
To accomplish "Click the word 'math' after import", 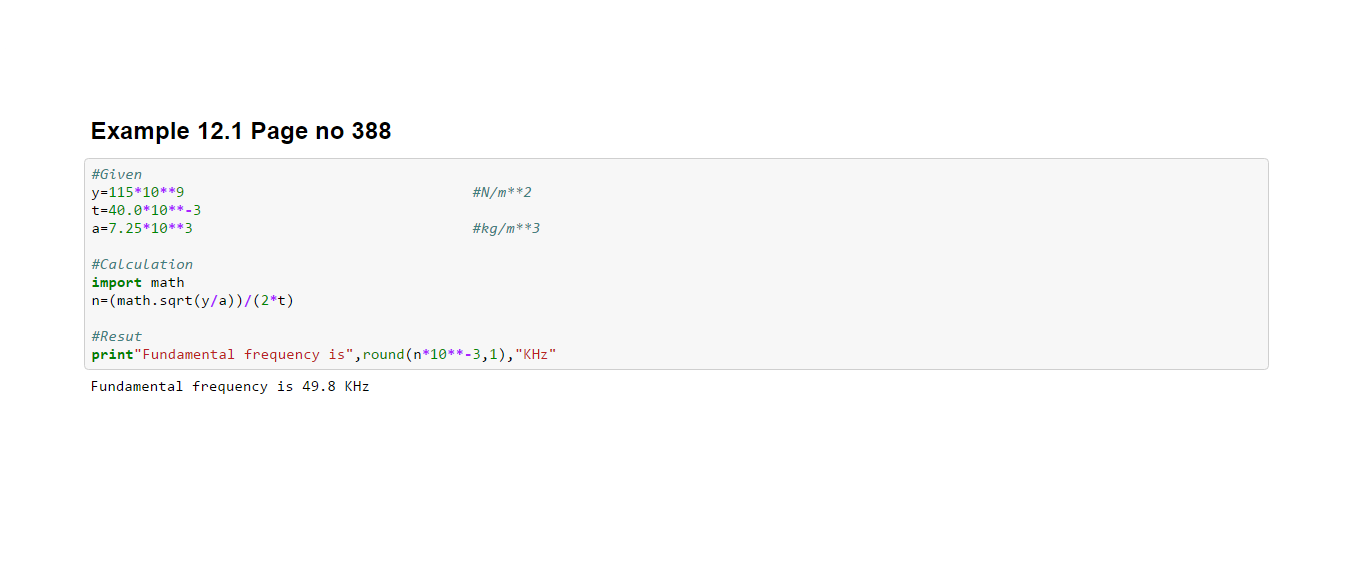I will [x=167, y=282].
